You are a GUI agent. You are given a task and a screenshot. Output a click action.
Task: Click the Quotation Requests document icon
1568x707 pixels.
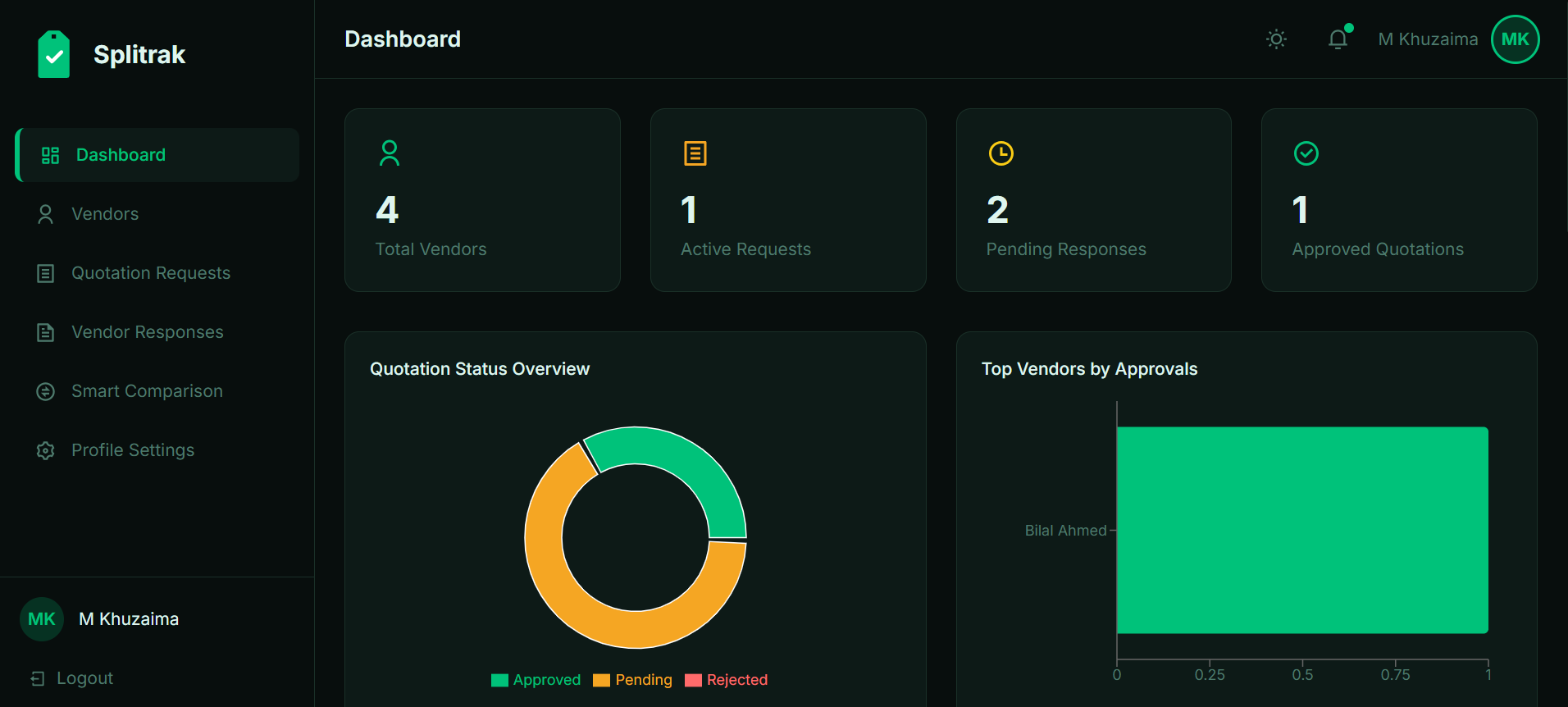[46, 273]
